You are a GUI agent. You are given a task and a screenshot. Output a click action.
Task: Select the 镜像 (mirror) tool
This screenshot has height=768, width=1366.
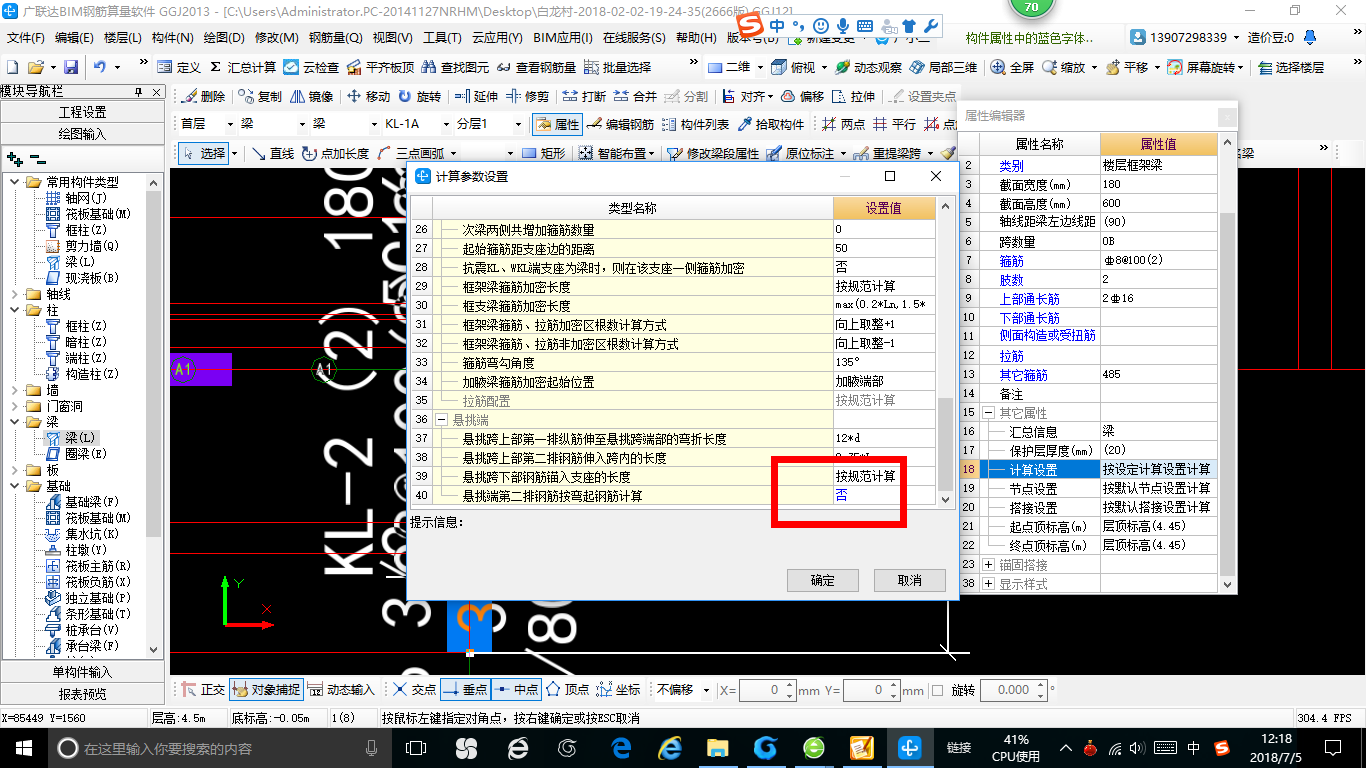tap(311, 97)
